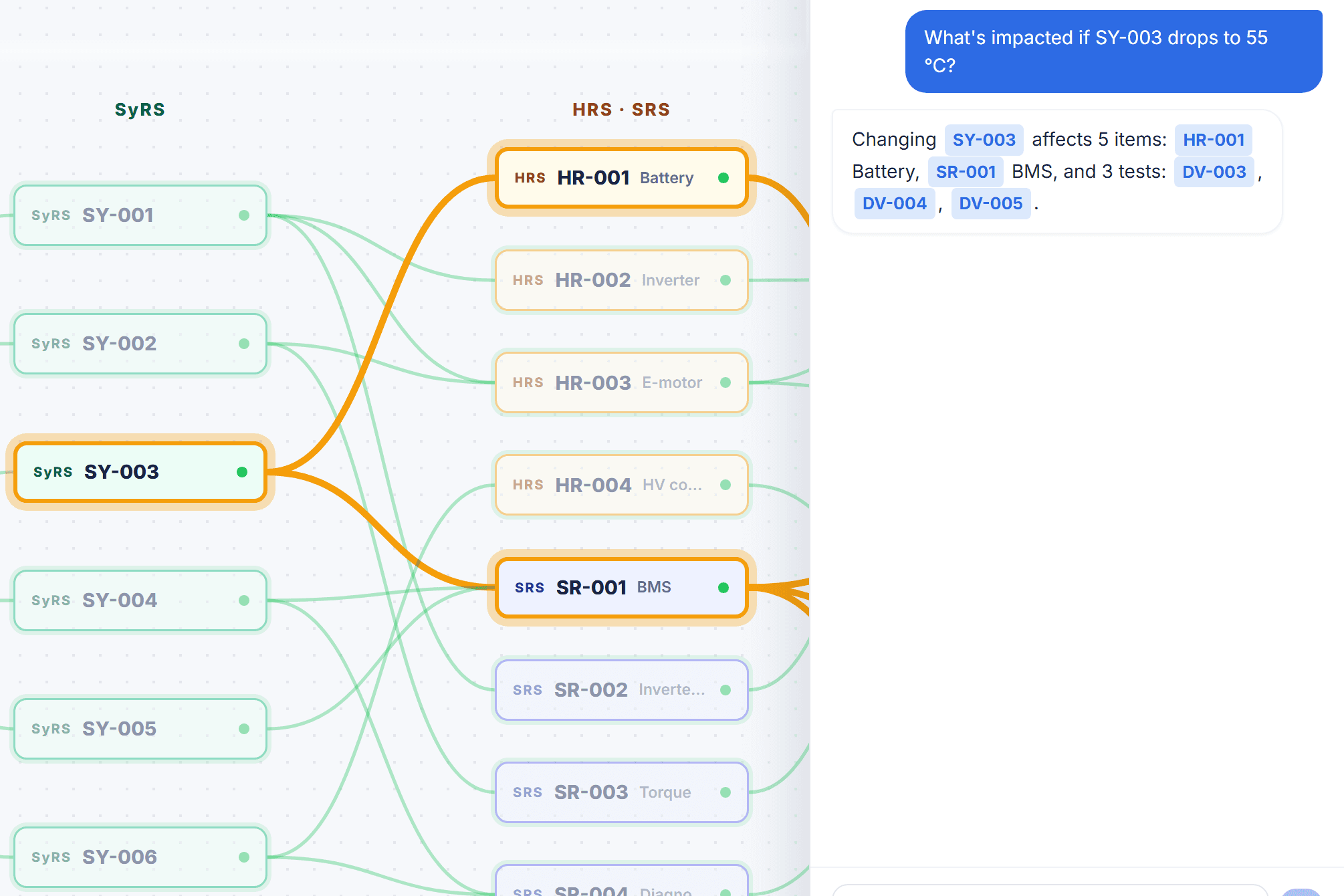Click the HRS · SRS column heading
This screenshot has width=1344, height=896.
pos(621,110)
